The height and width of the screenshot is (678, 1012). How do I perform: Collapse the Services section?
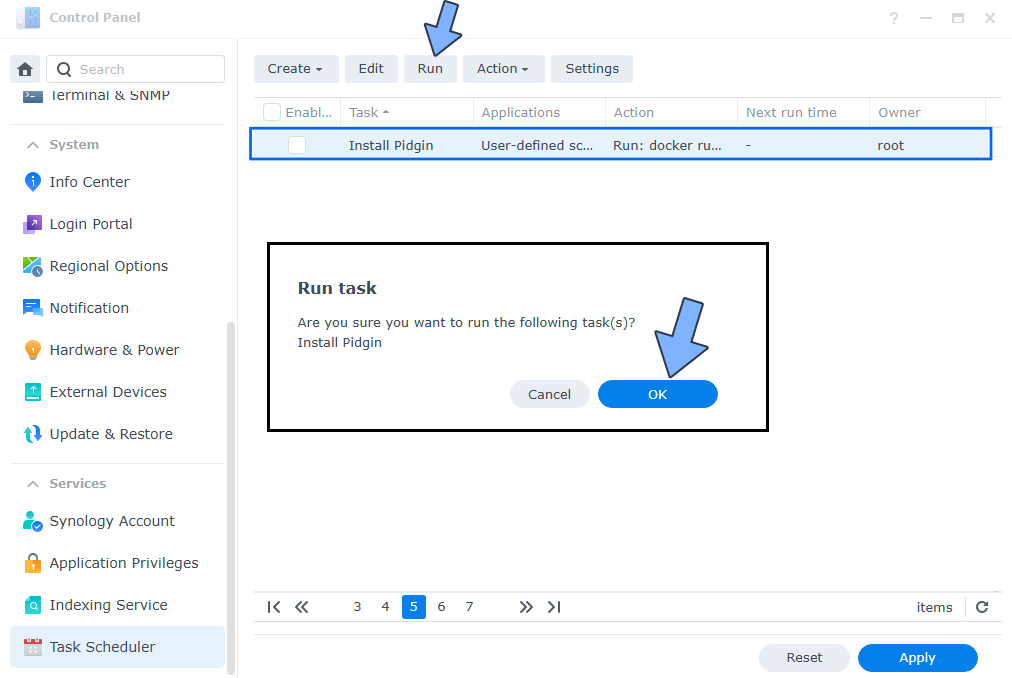tap(33, 484)
